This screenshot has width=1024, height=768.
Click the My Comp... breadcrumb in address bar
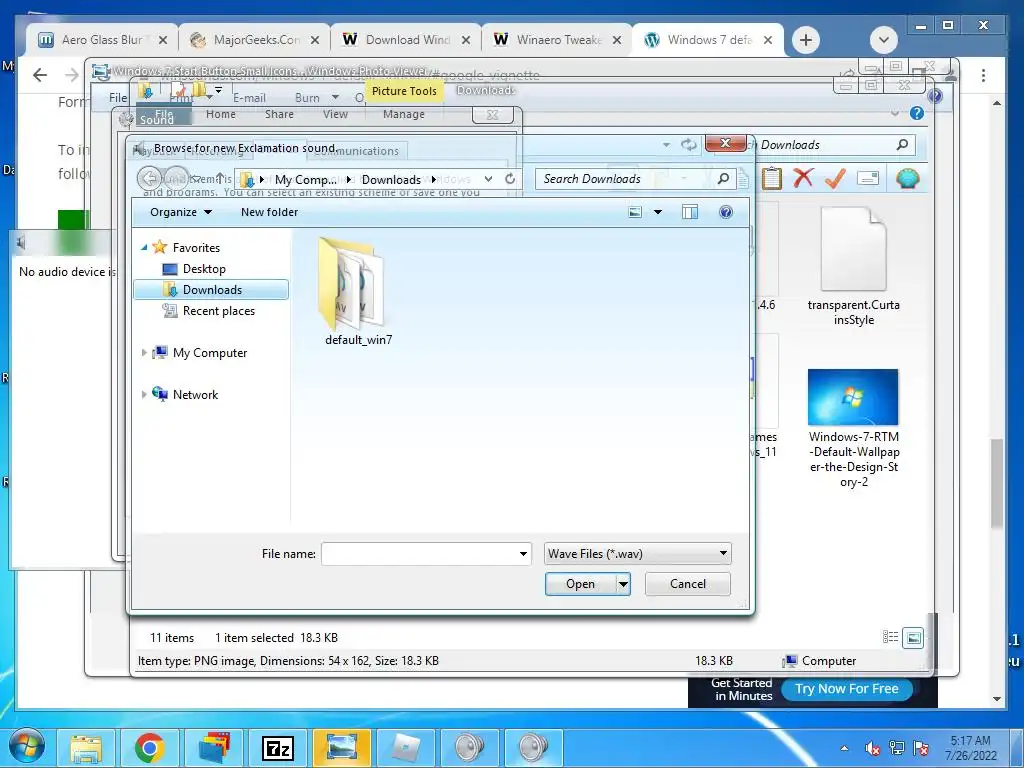tap(306, 179)
